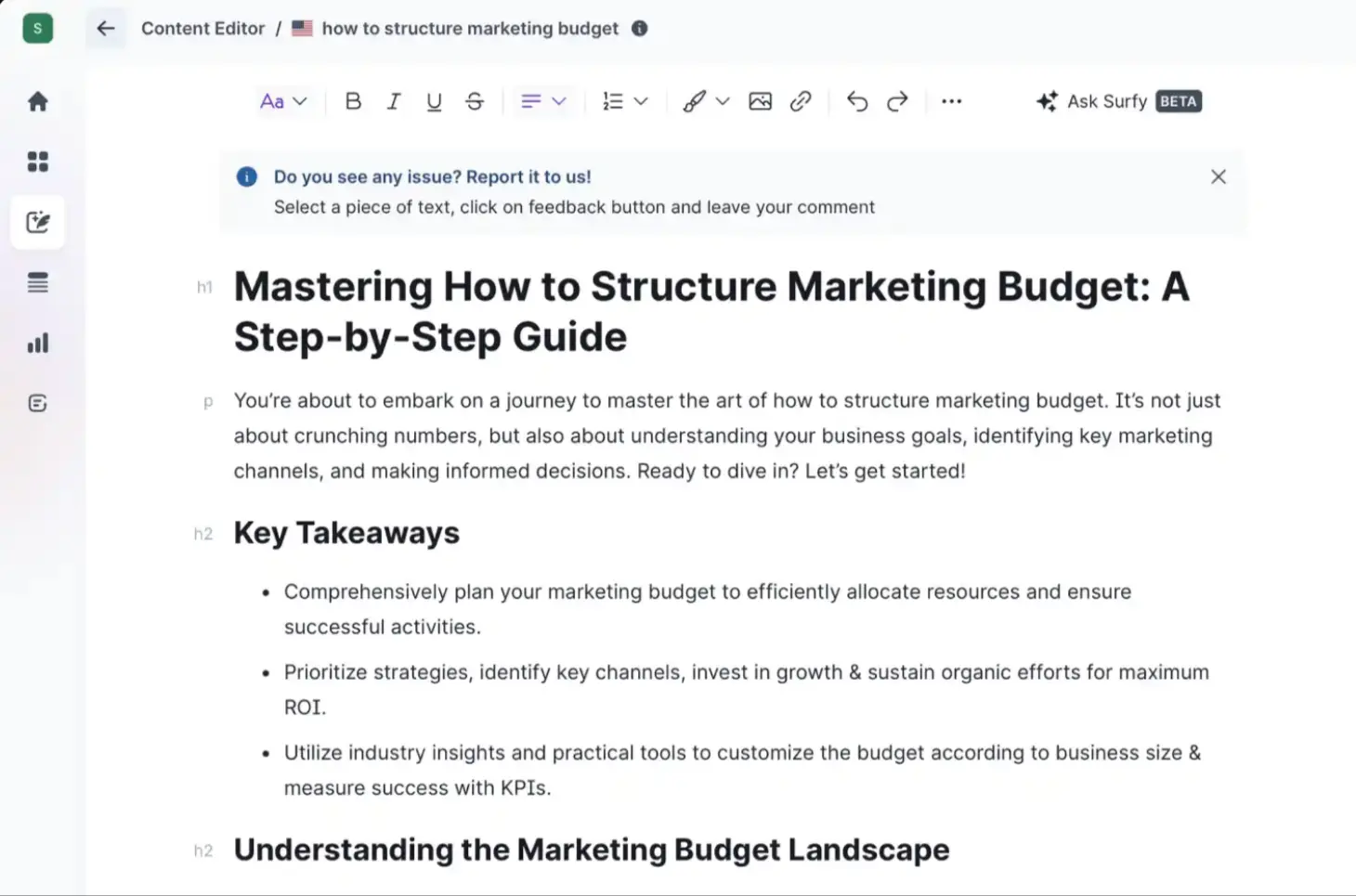Toggle underline formatting in toolbar

[434, 101]
